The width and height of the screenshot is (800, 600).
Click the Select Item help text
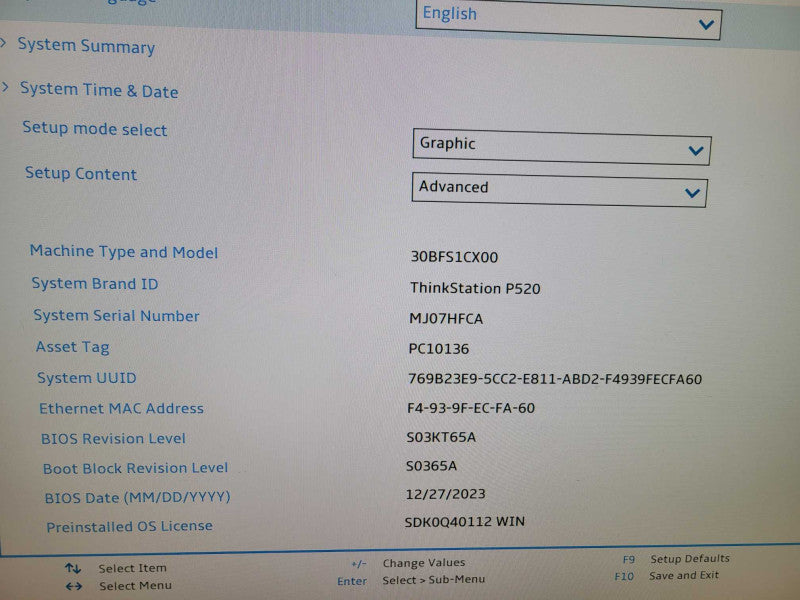(133, 568)
